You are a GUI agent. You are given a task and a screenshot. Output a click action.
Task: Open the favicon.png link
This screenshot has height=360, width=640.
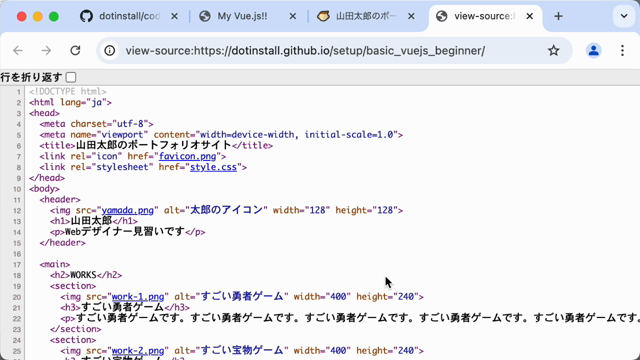pos(187,156)
